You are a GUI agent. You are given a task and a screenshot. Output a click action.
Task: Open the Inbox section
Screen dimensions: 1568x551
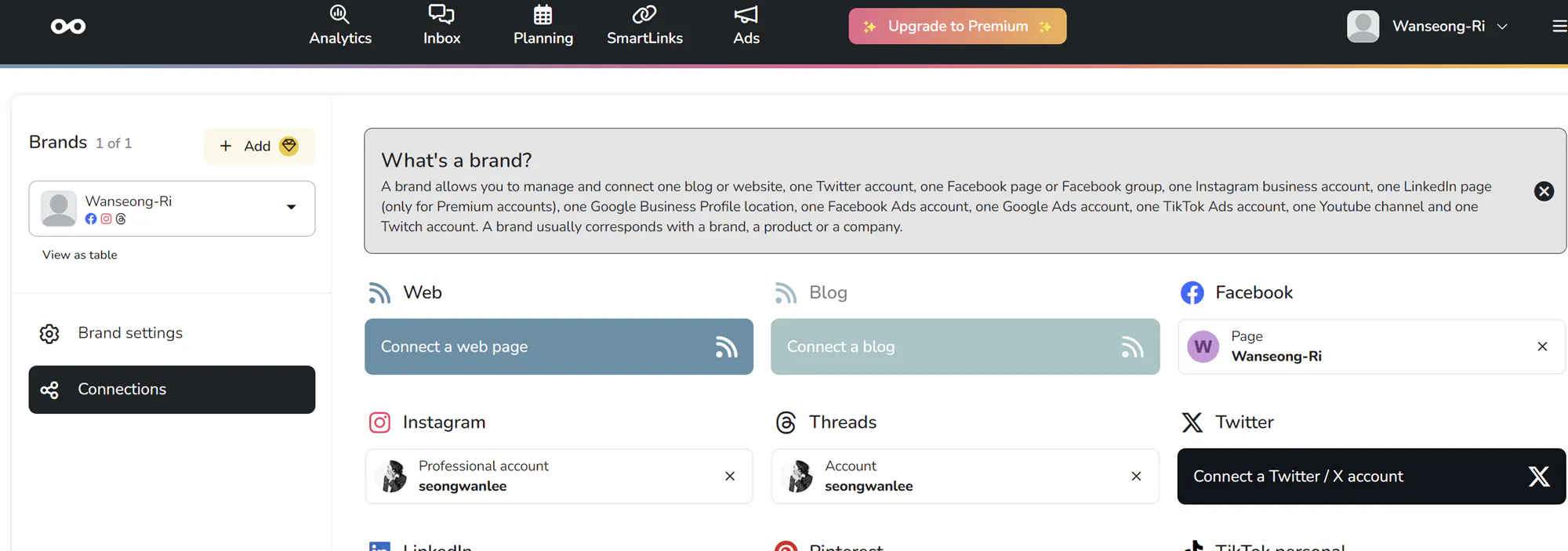click(441, 25)
